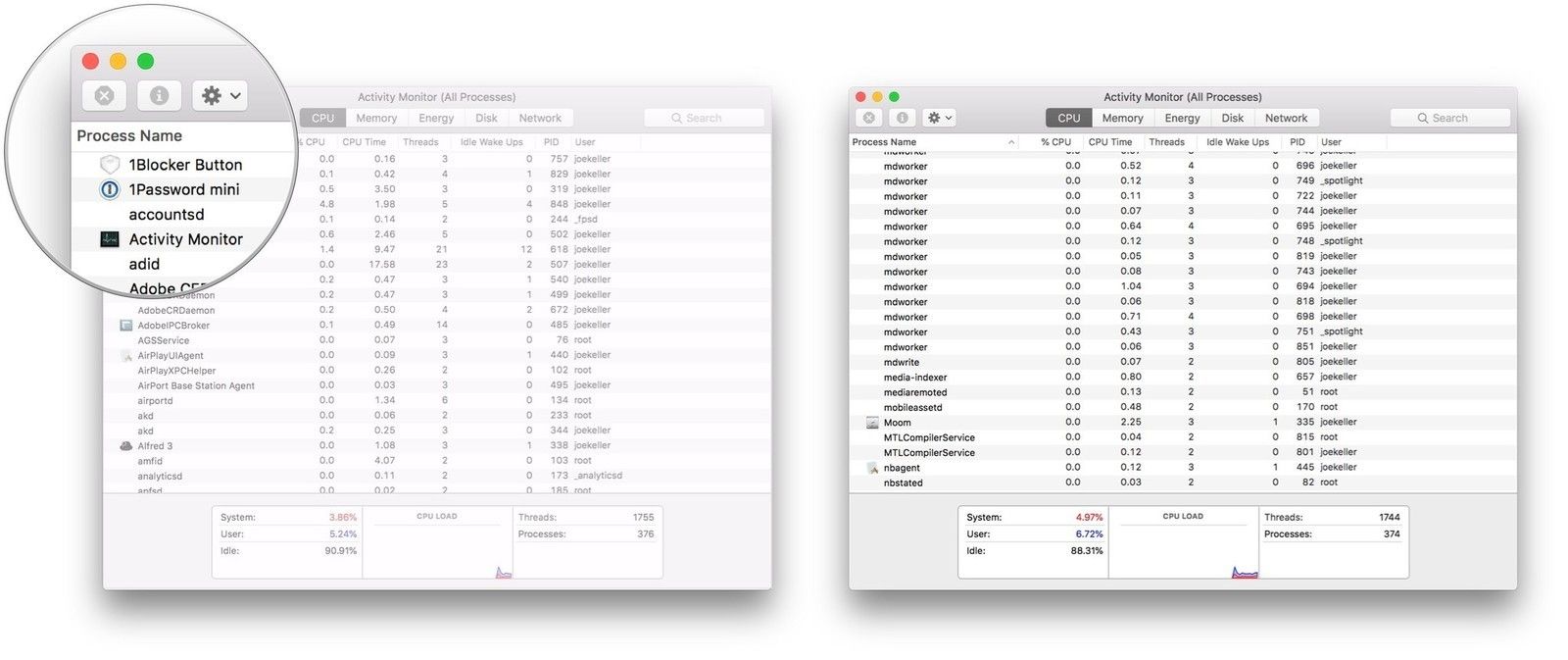This screenshot has width=1568, height=660.
Task: Switch to Memory tab in right window
Action: pyautogui.click(x=1122, y=118)
